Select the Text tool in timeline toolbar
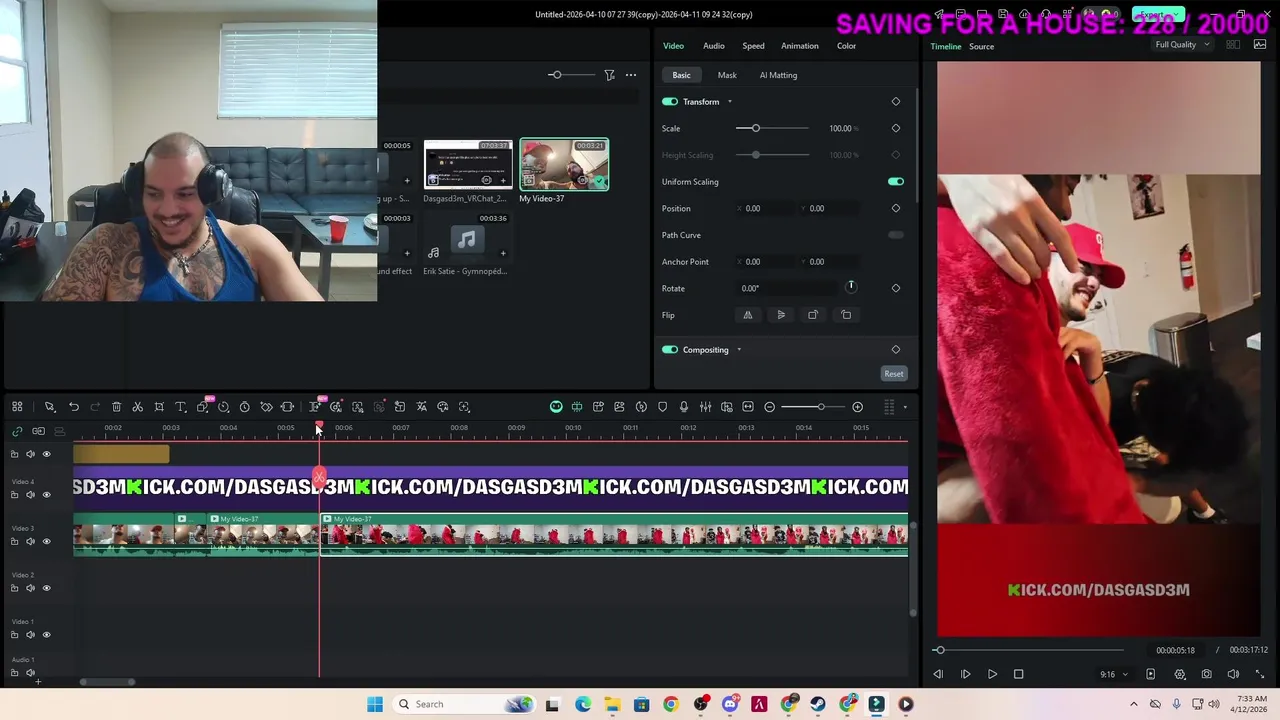This screenshot has height=720, width=1280. click(x=181, y=407)
